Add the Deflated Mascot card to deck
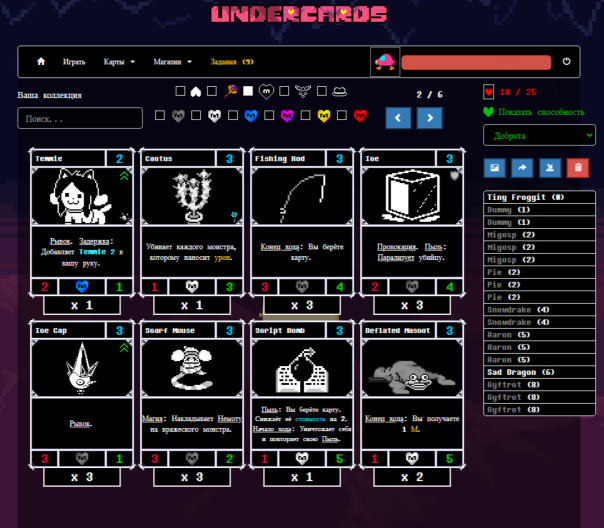The height and width of the screenshot is (528, 604). click(412, 394)
